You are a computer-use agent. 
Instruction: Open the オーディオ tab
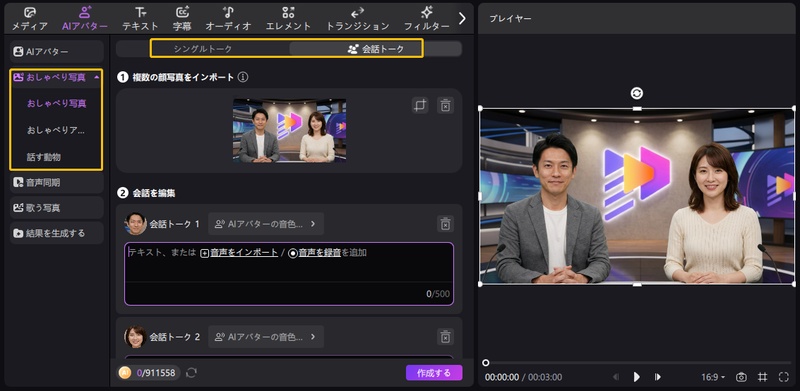tap(228, 19)
